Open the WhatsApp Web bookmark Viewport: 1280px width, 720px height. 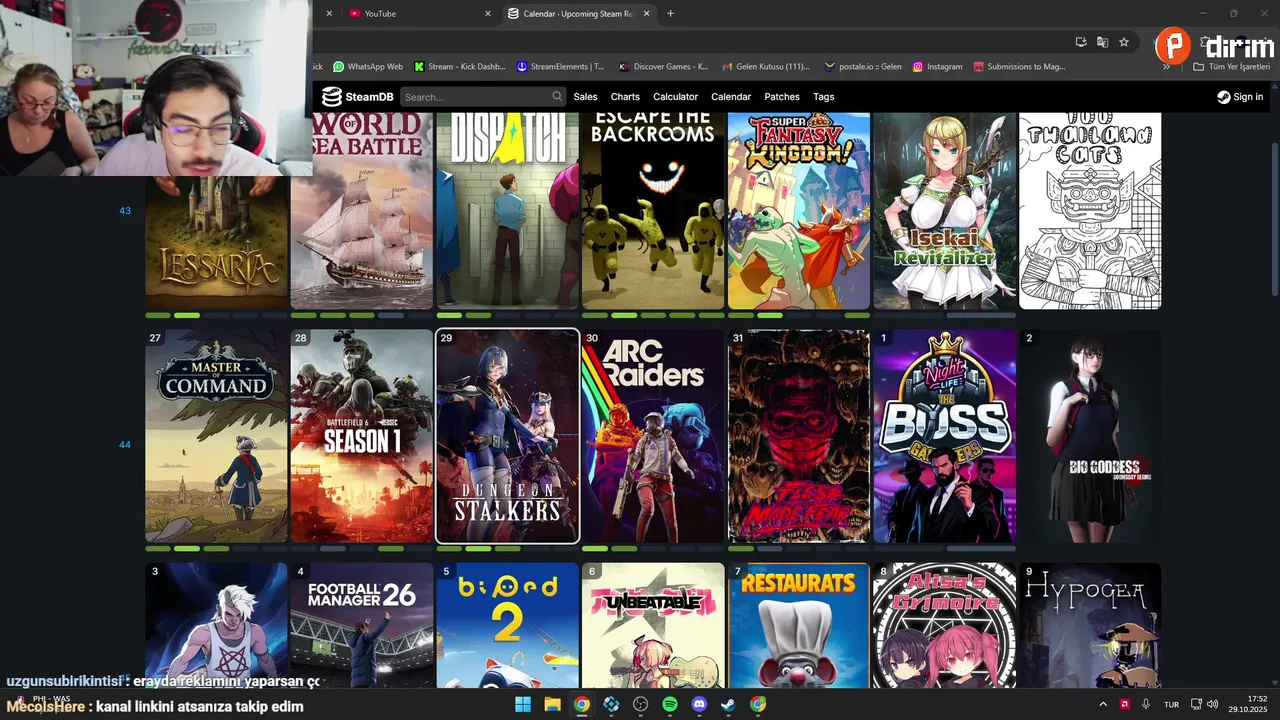pyautogui.click(x=368, y=67)
